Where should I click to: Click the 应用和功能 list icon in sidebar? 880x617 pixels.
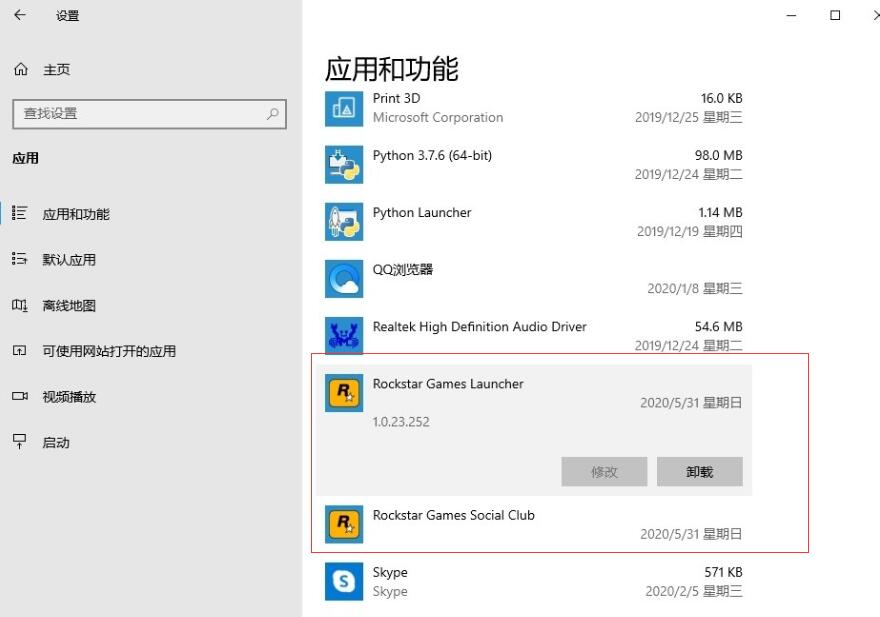(20, 213)
